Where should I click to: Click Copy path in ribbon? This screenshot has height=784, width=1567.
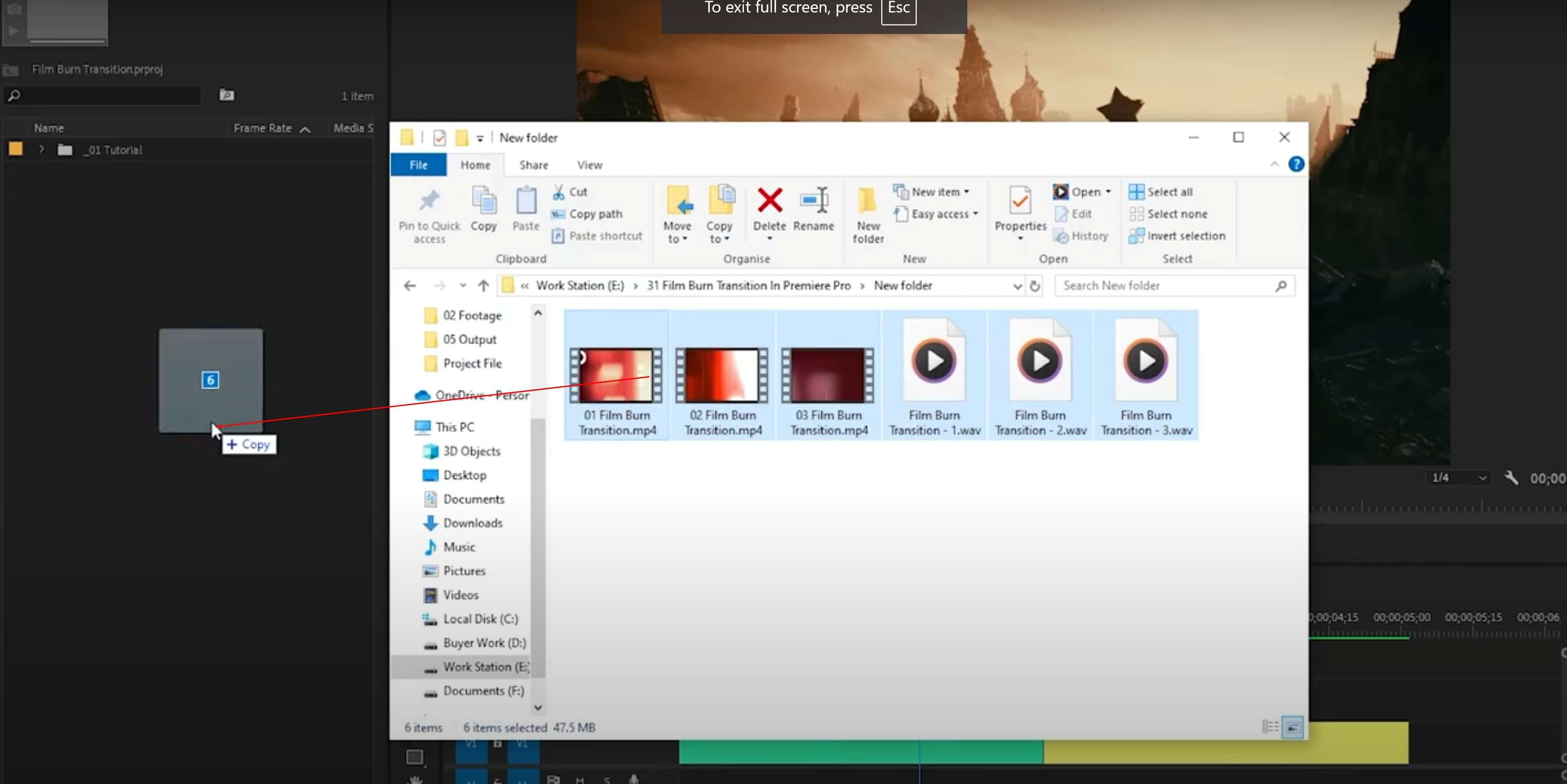pyautogui.click(x=586, y=214)
